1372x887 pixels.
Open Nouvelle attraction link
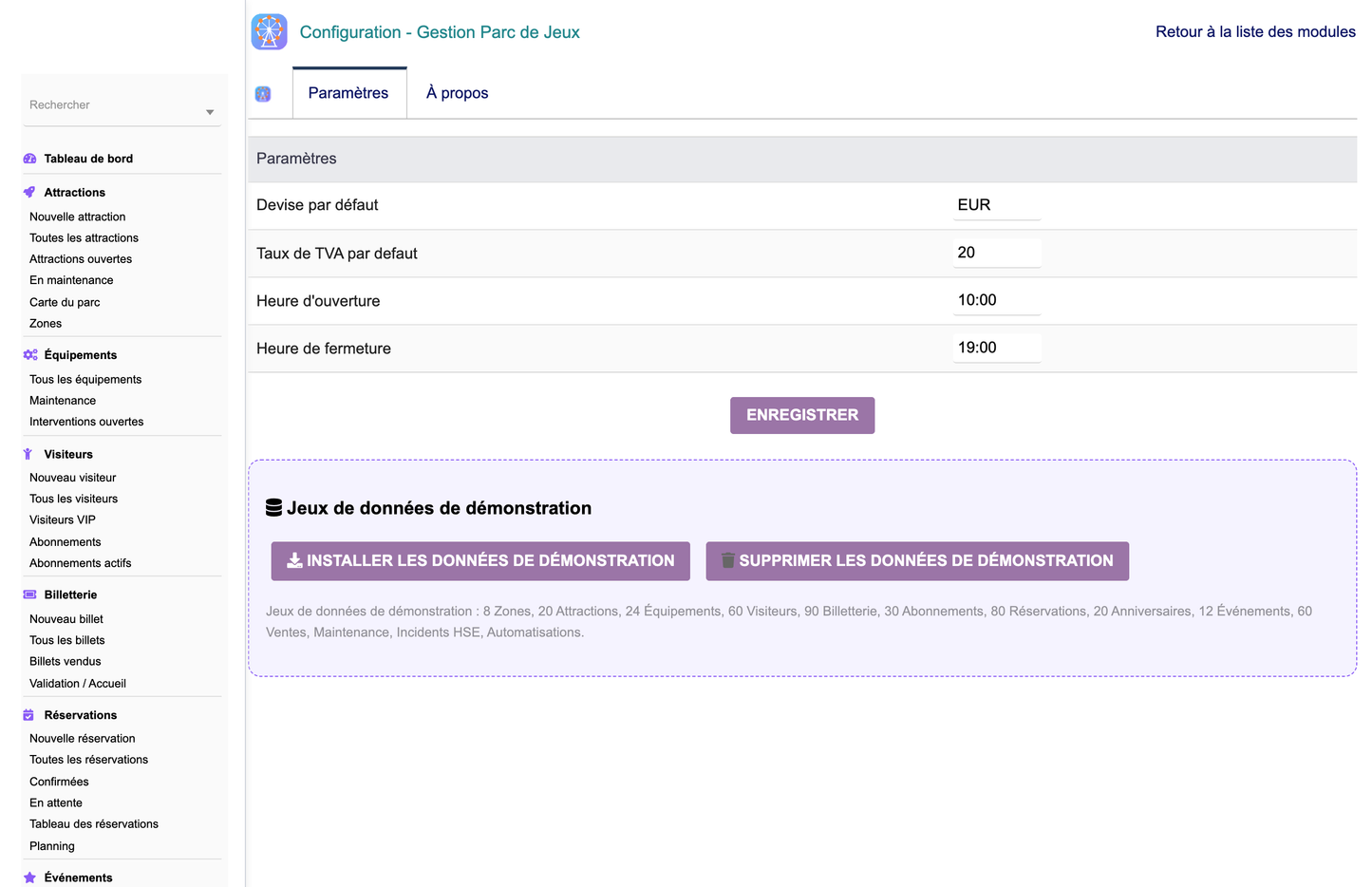pyautogui.click(x=77, y=217)
